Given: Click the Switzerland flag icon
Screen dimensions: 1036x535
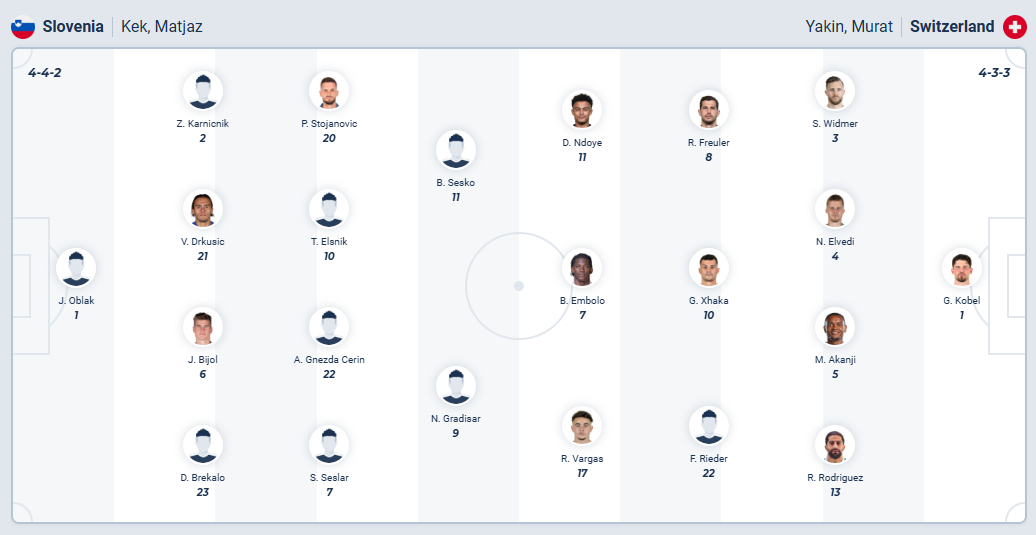Looking at the screenshot, I should (x=1014, y=27).
